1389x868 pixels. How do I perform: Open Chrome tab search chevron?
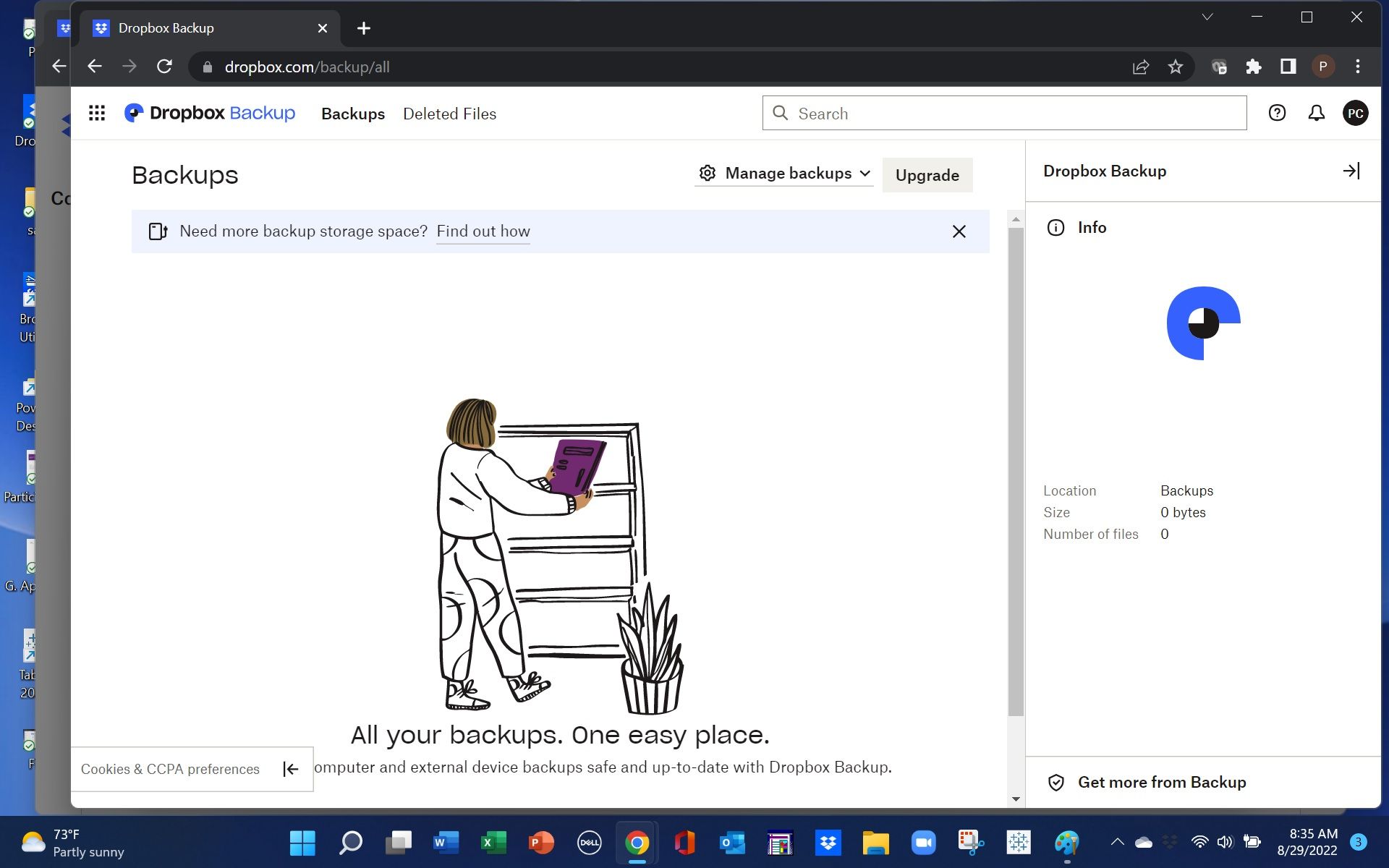click(x=1207, y=17)
